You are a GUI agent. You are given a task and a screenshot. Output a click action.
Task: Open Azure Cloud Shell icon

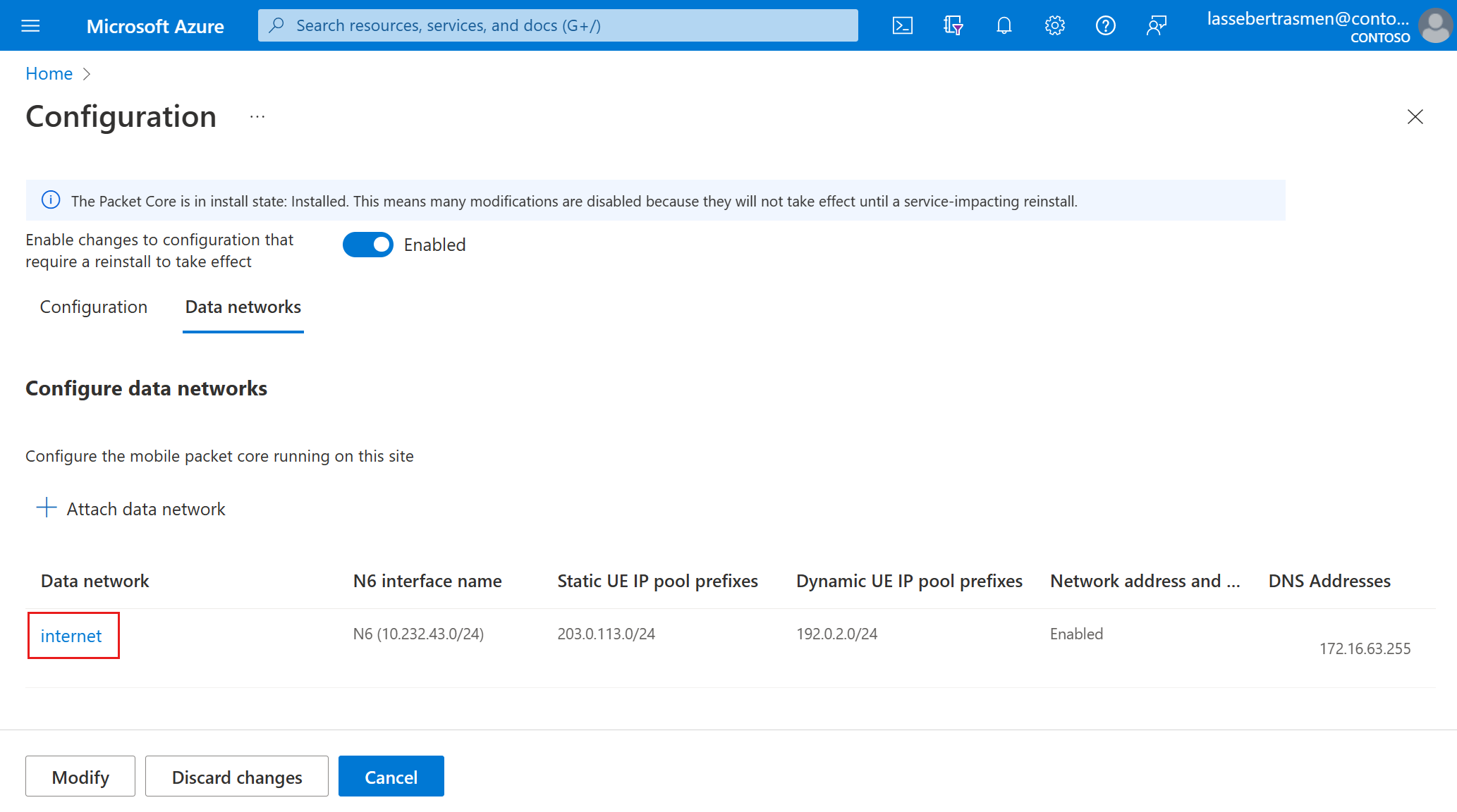pyautogui.click(x=900, y=25)
